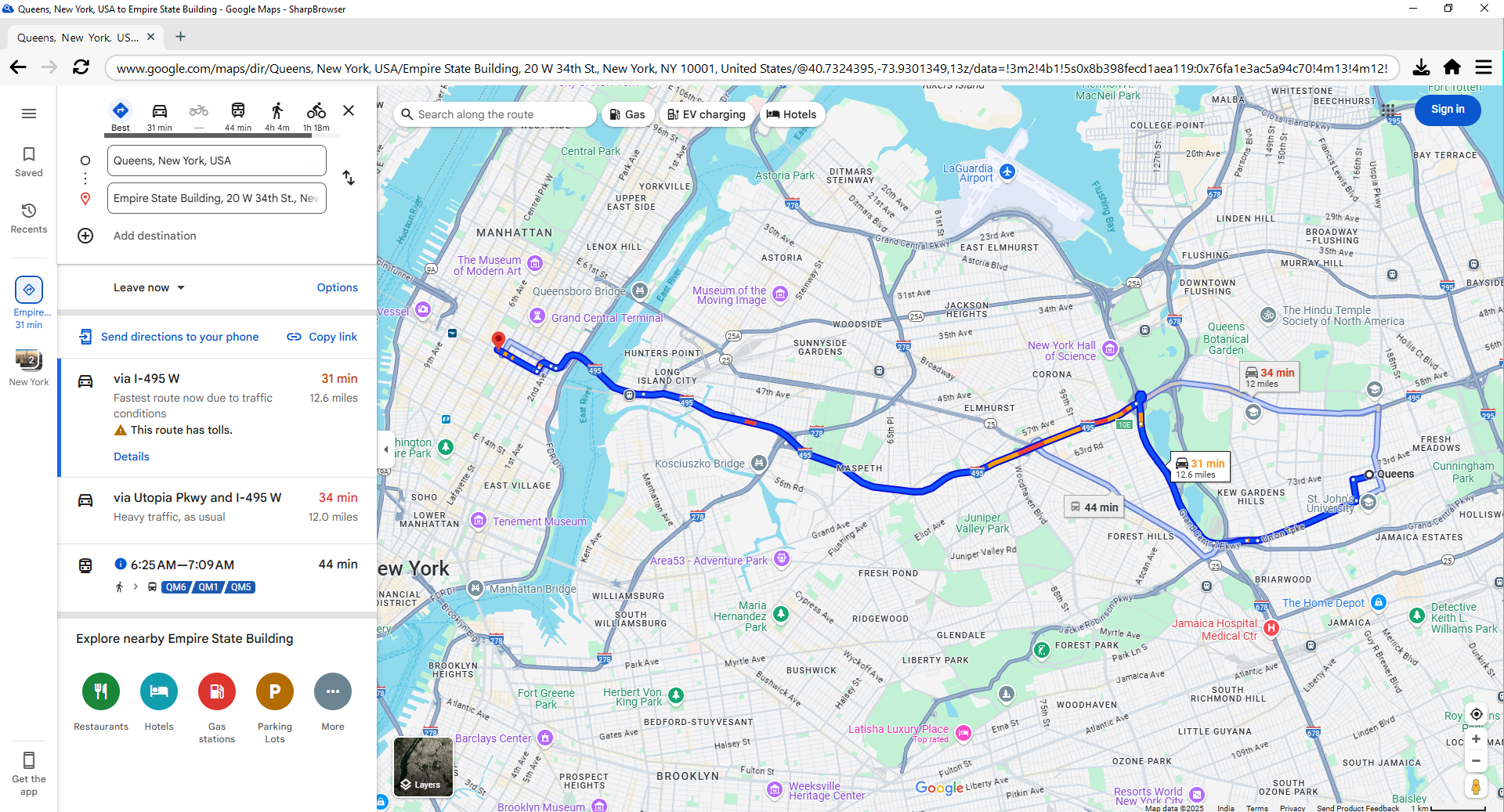
Task: Select Walking 4h 4m mode tab
Action: (x=277, y=116)
